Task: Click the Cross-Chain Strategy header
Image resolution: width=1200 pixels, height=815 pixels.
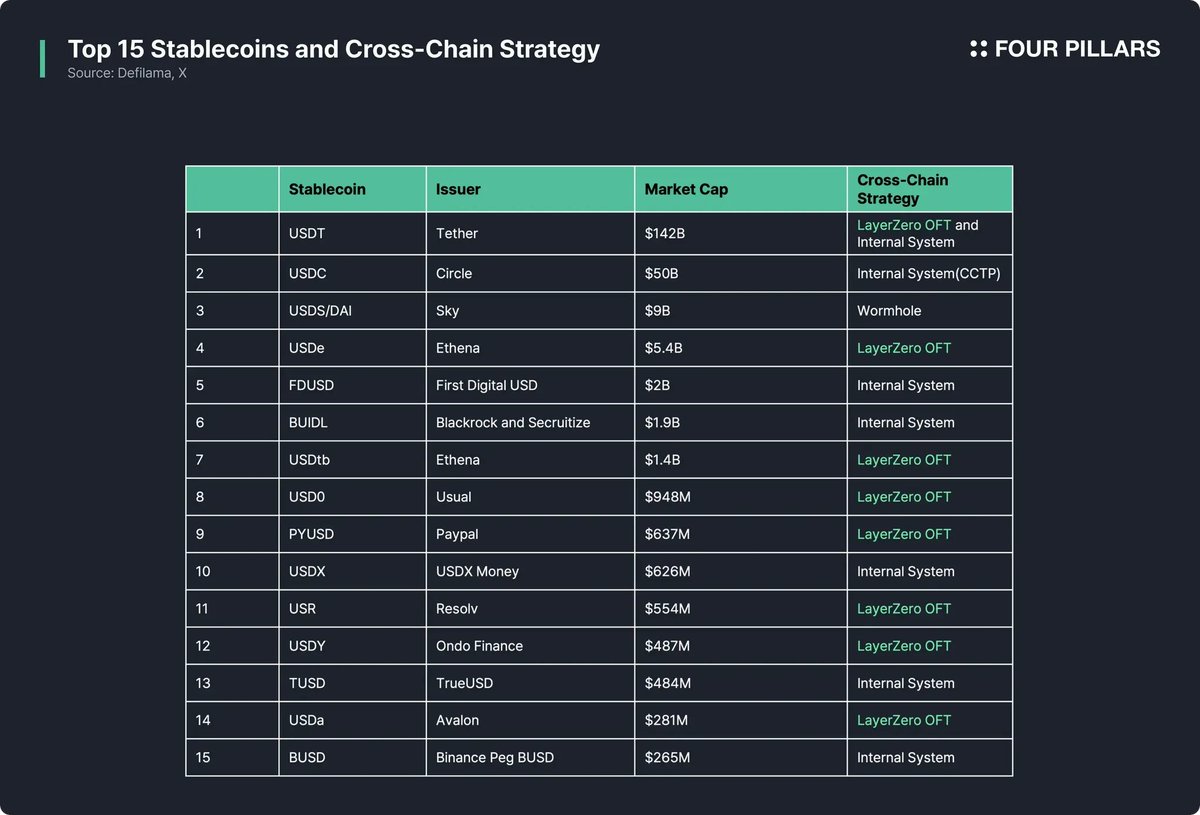Action: (902, 189)
